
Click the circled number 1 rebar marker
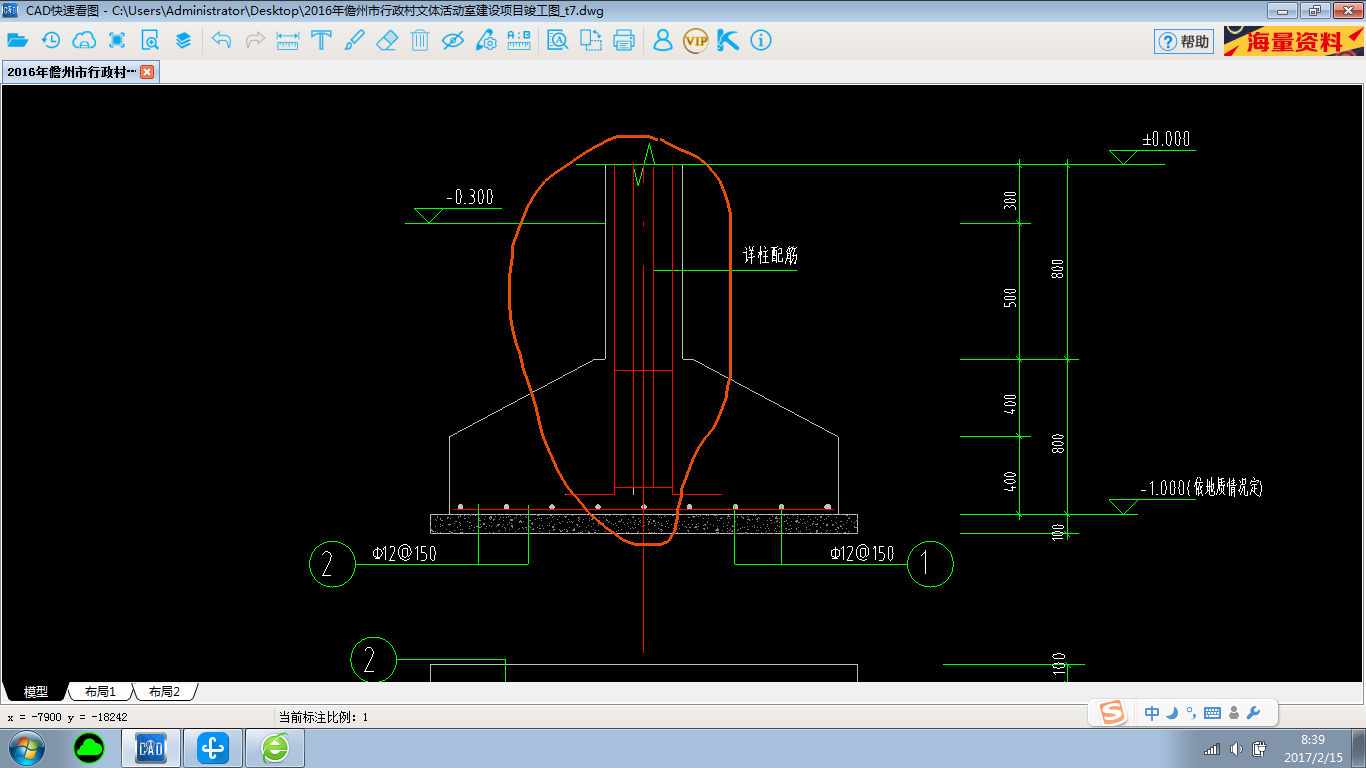tap(930, 564)
